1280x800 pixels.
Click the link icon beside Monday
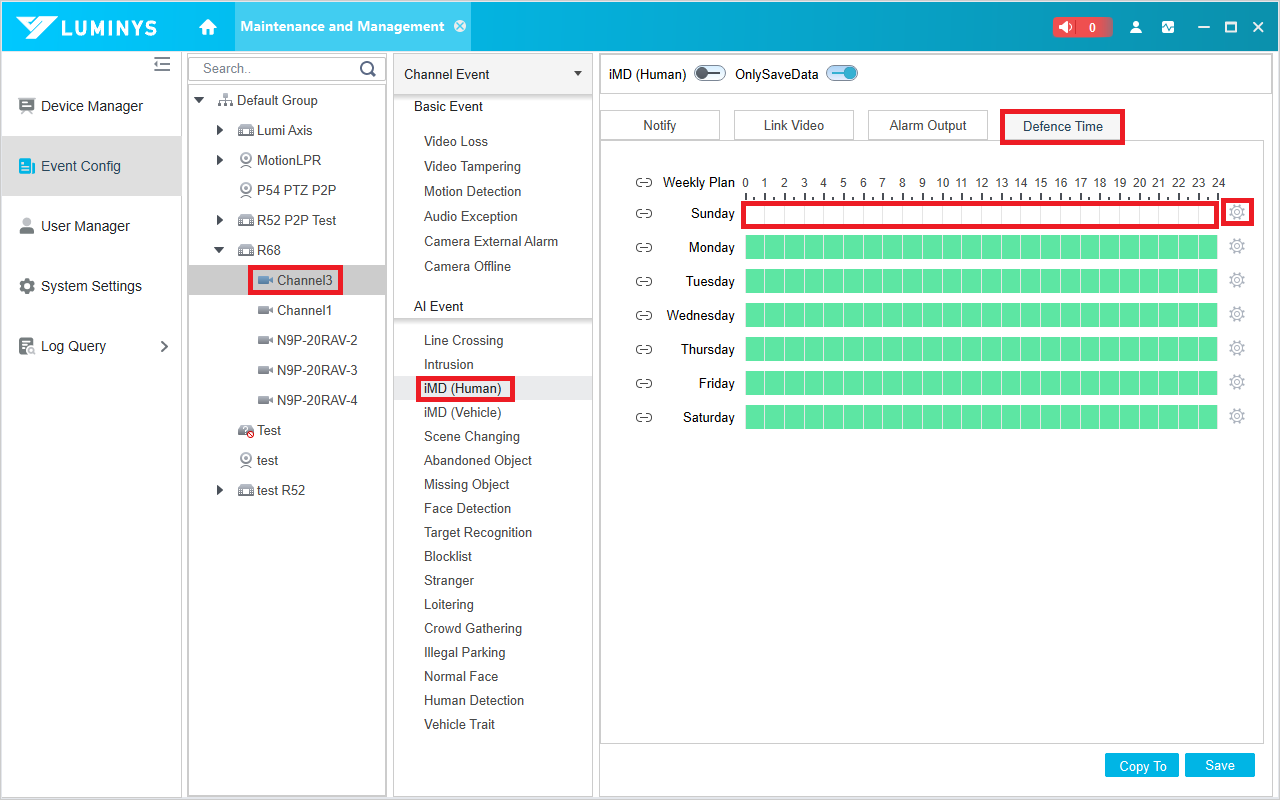(x=644, y=248)
